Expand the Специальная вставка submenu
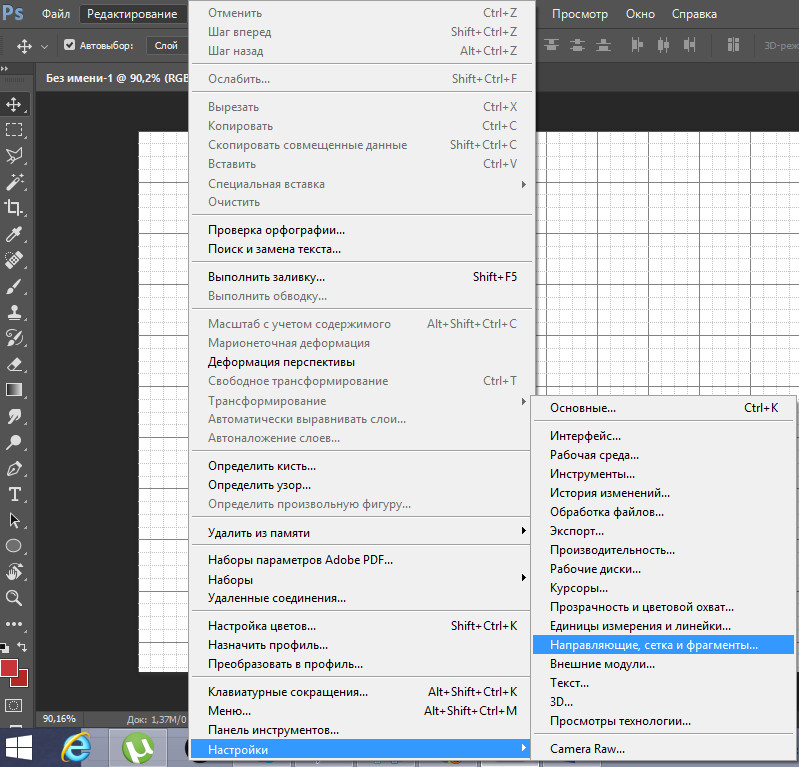Screen dimensions: 799x767 362,183
